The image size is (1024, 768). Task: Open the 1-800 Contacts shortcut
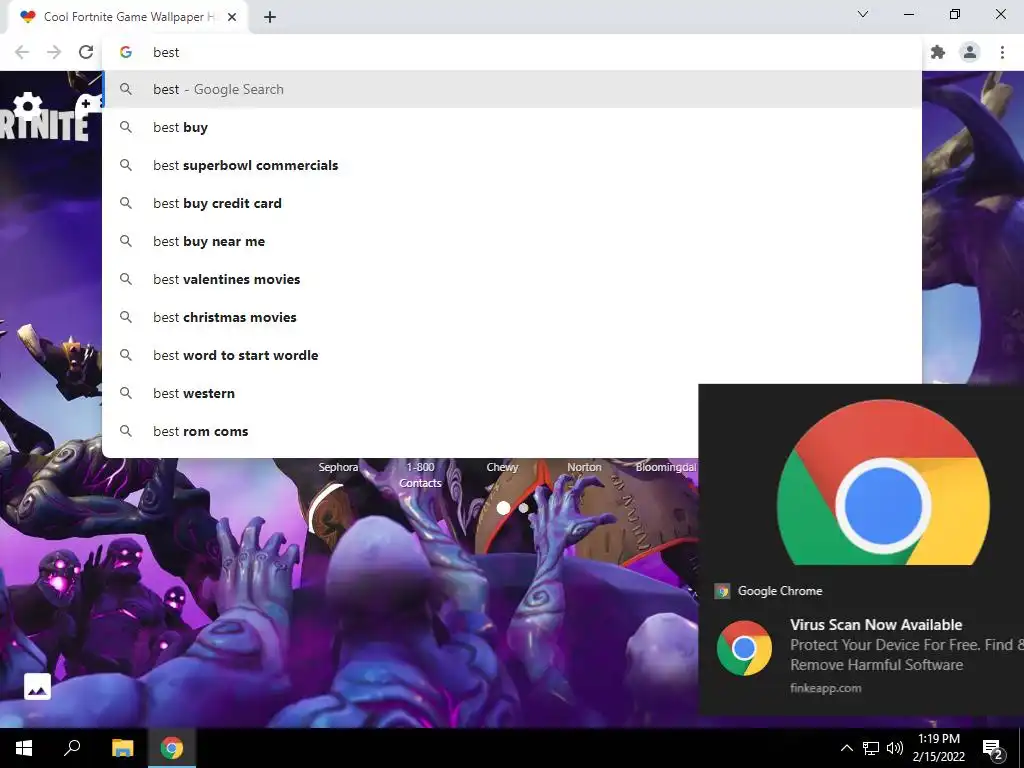pyautogui.click(x=420, y=475)
